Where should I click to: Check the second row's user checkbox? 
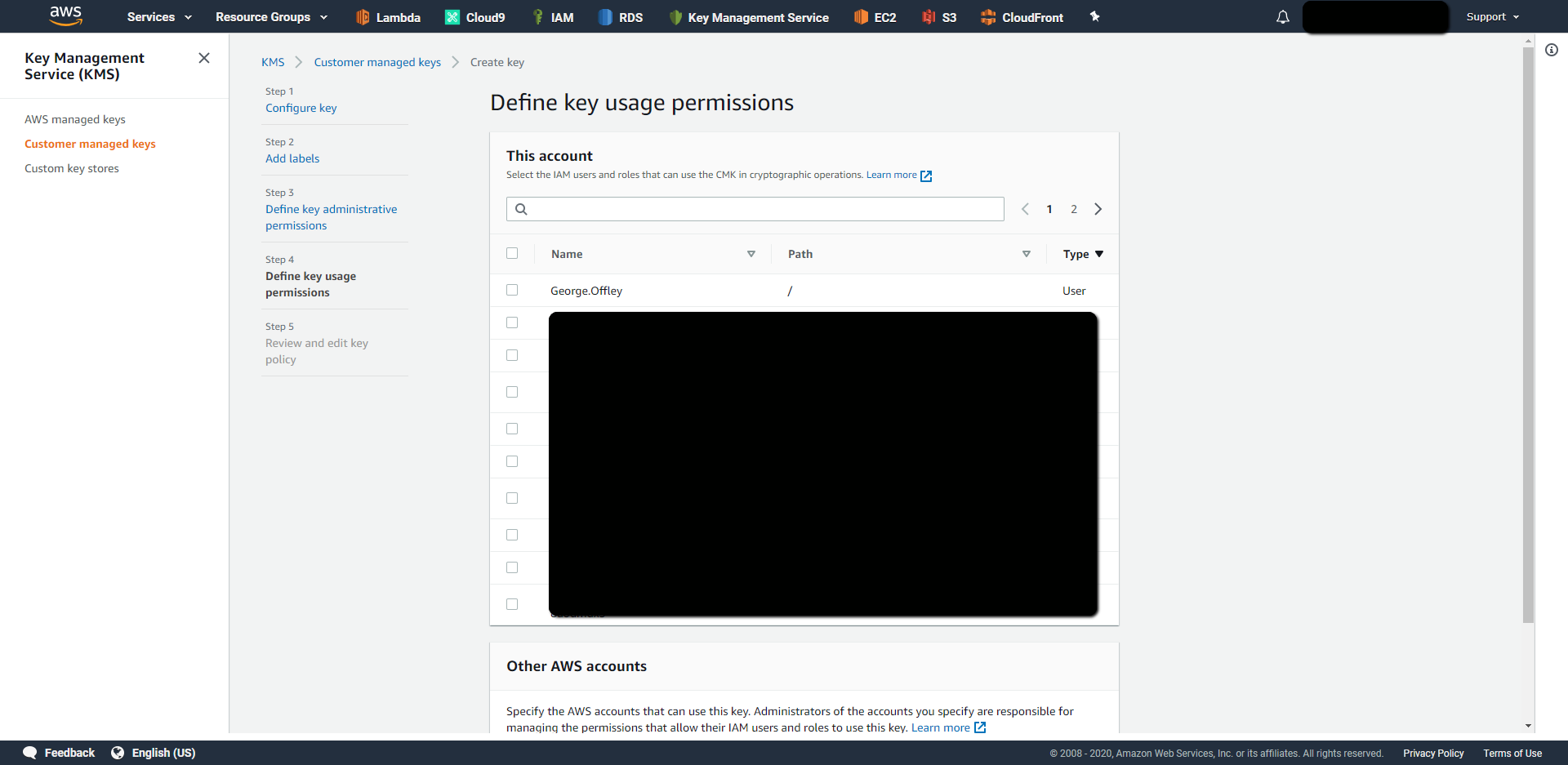tap(512, 322)
